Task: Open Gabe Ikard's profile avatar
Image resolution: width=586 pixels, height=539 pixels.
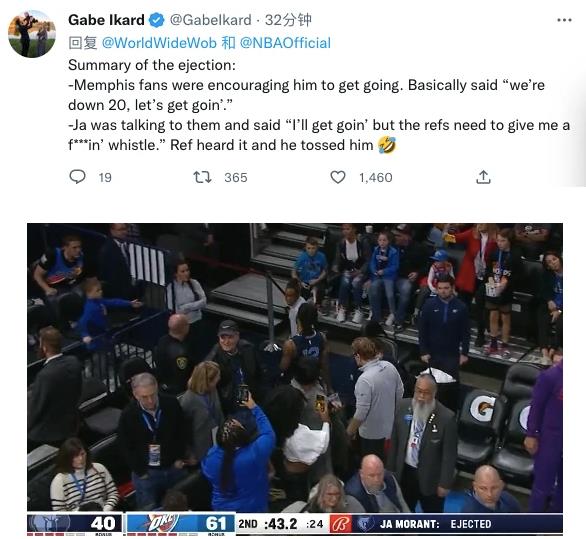Action: pos(32,34)
